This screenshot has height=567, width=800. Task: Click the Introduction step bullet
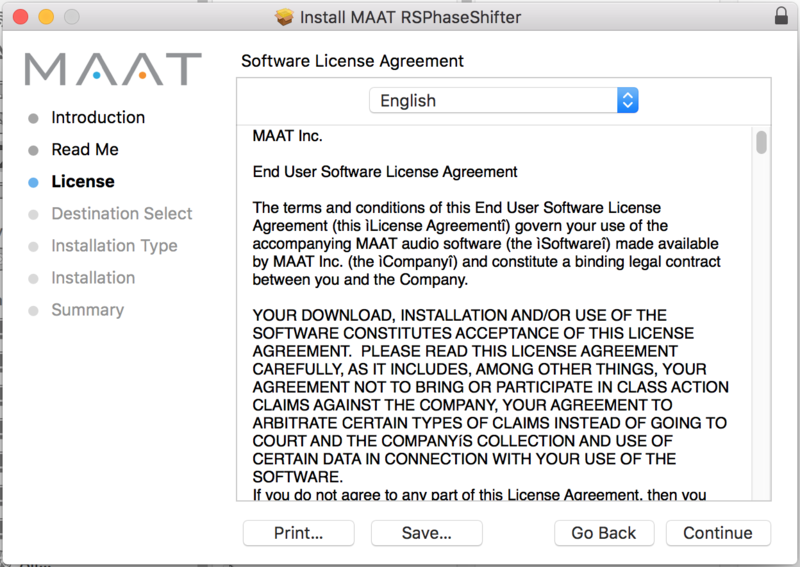point(33,118)
